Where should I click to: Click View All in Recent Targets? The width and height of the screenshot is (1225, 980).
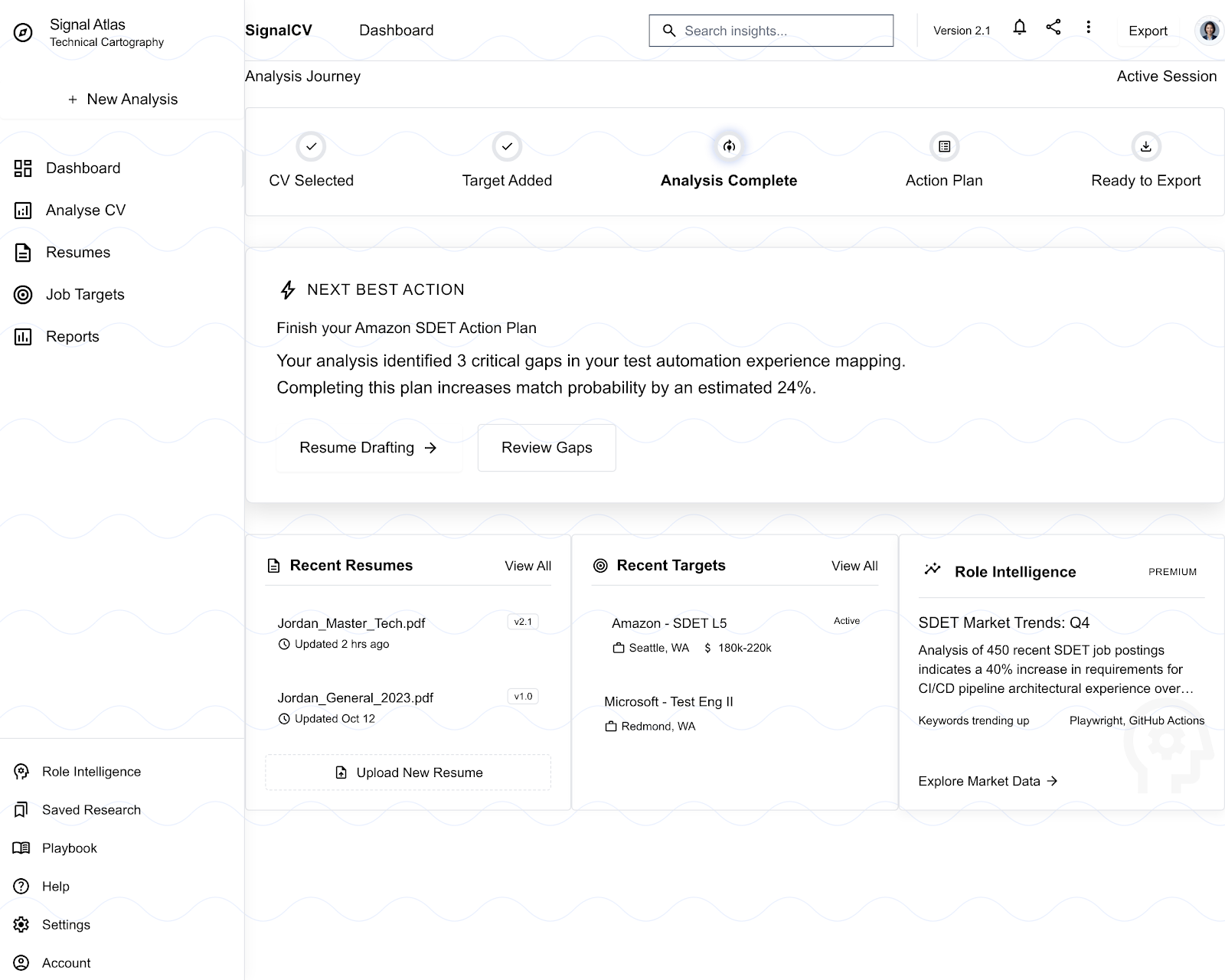(x=854, y=566)
